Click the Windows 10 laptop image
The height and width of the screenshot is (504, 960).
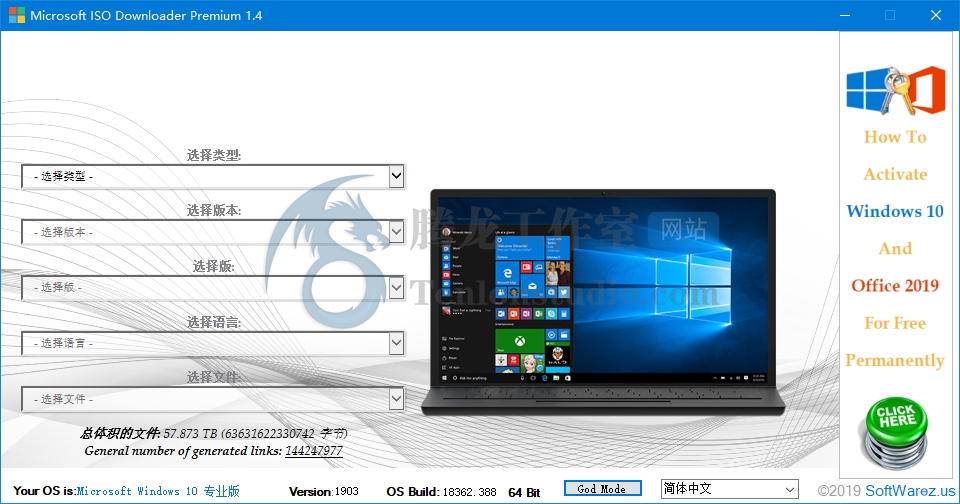pyautogui.click(x=602, y=302)
